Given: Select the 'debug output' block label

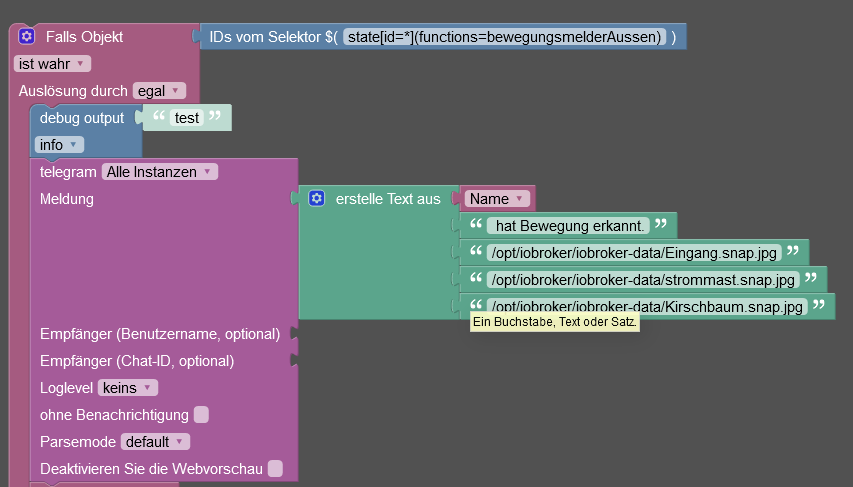Looking at the screenshot, I should pyautogui.click(x=82, y=118).
